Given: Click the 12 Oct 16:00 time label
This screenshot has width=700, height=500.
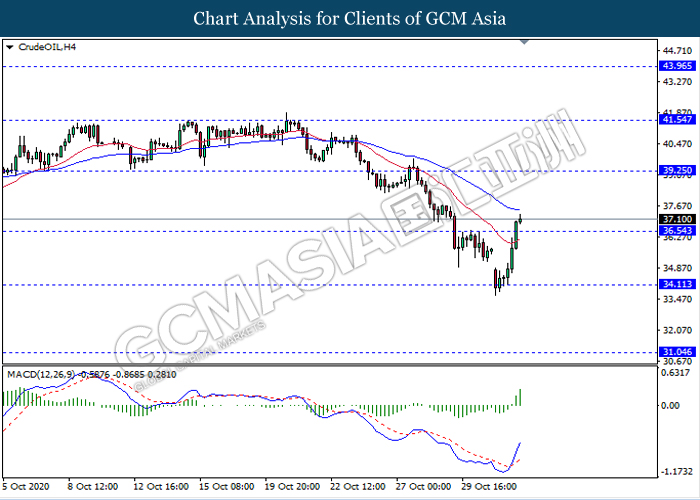Looking at the screenshot, I should pos(161,486).
